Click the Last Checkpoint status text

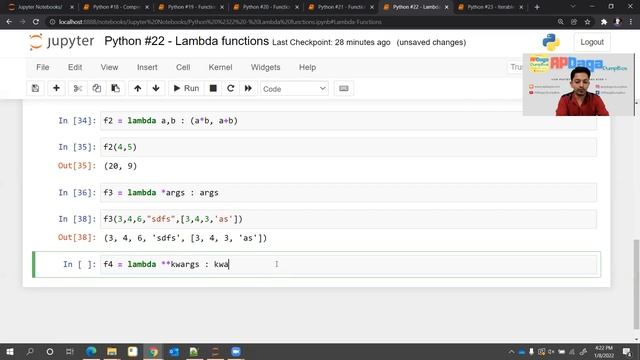click(x=331, y=42)
